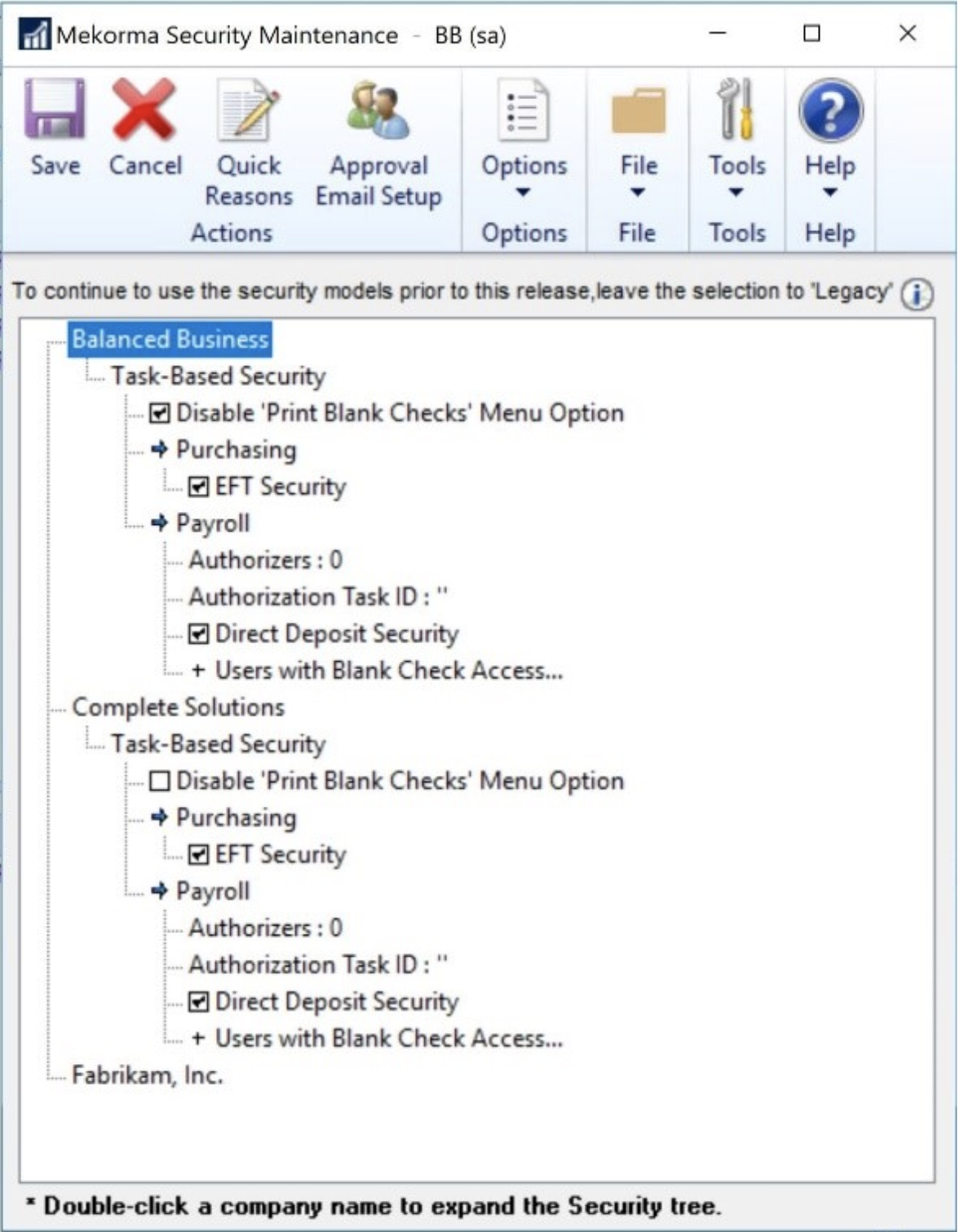Toggle EFT Security checkbox under Complete Solutions
Viewport: 958px width, 1232px height.
[198, 854]
